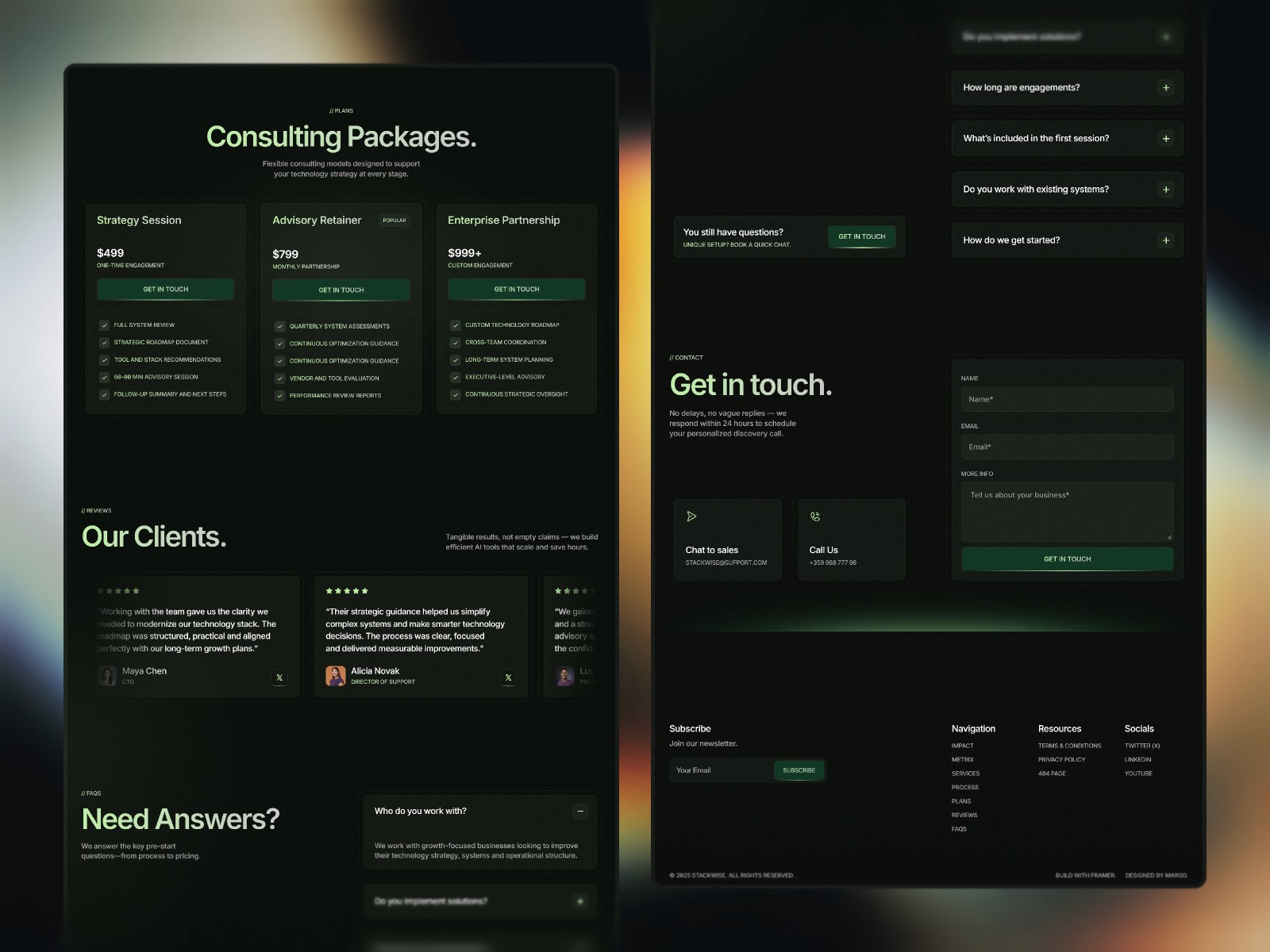Open Impact in footer navigation
The height and width of the screenshot is (952, 1270).
(x=963, y=746)
